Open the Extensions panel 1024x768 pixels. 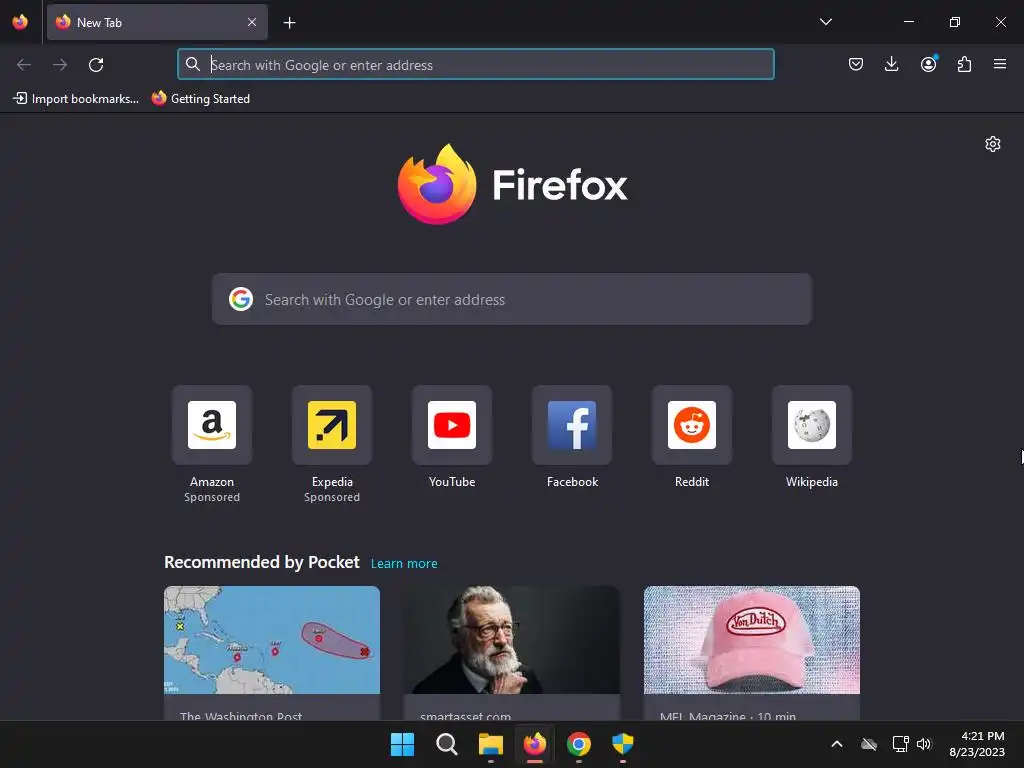pyautogui.click(x=964, y=64)
